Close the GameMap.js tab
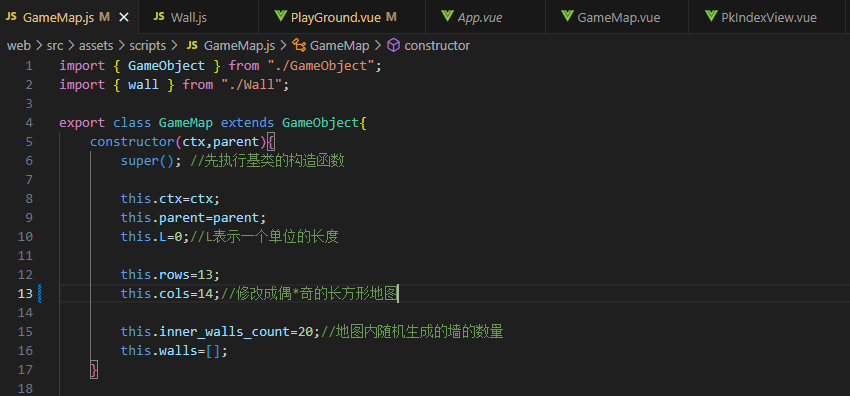The image size is (850, 396). click(124, 17)
